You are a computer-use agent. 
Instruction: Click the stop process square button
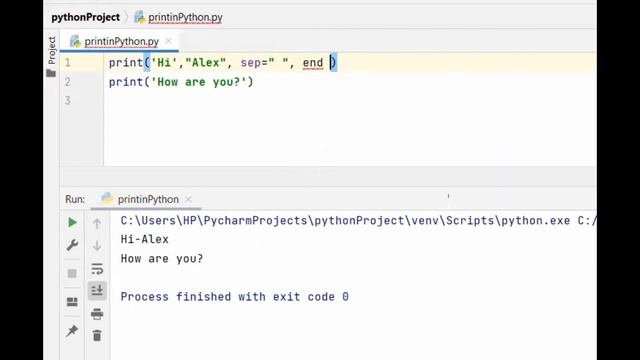[x=72, y=273]
